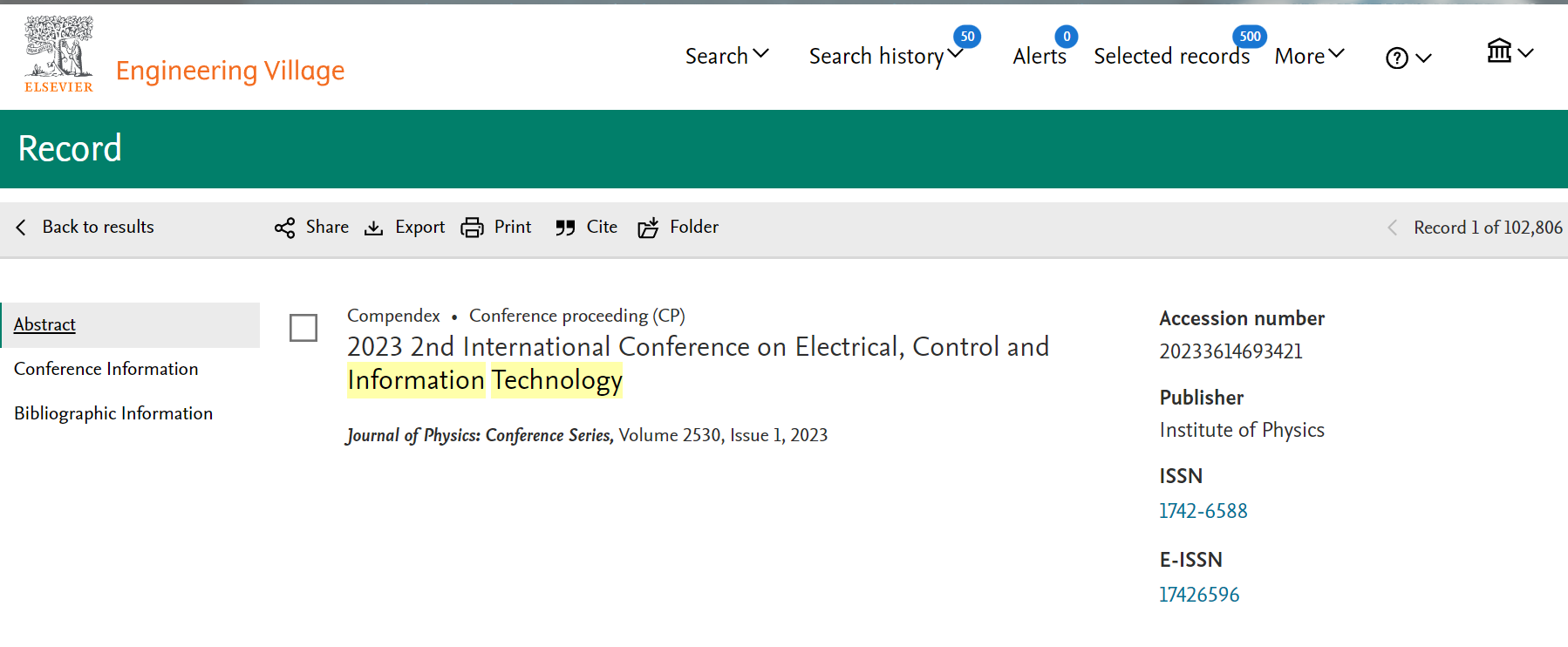
Task: Click the Record page heading
Action: [70, 148]
